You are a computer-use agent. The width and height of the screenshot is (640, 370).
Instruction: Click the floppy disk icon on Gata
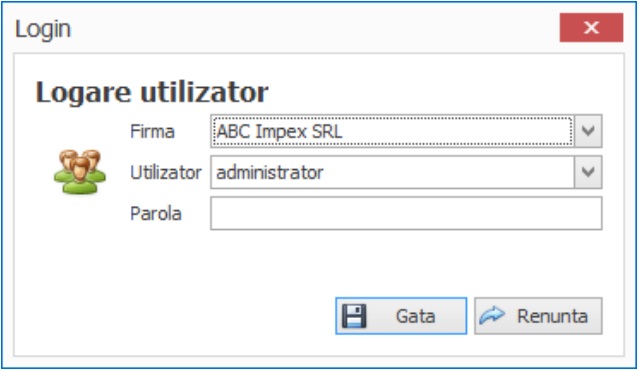coord(354,316)
